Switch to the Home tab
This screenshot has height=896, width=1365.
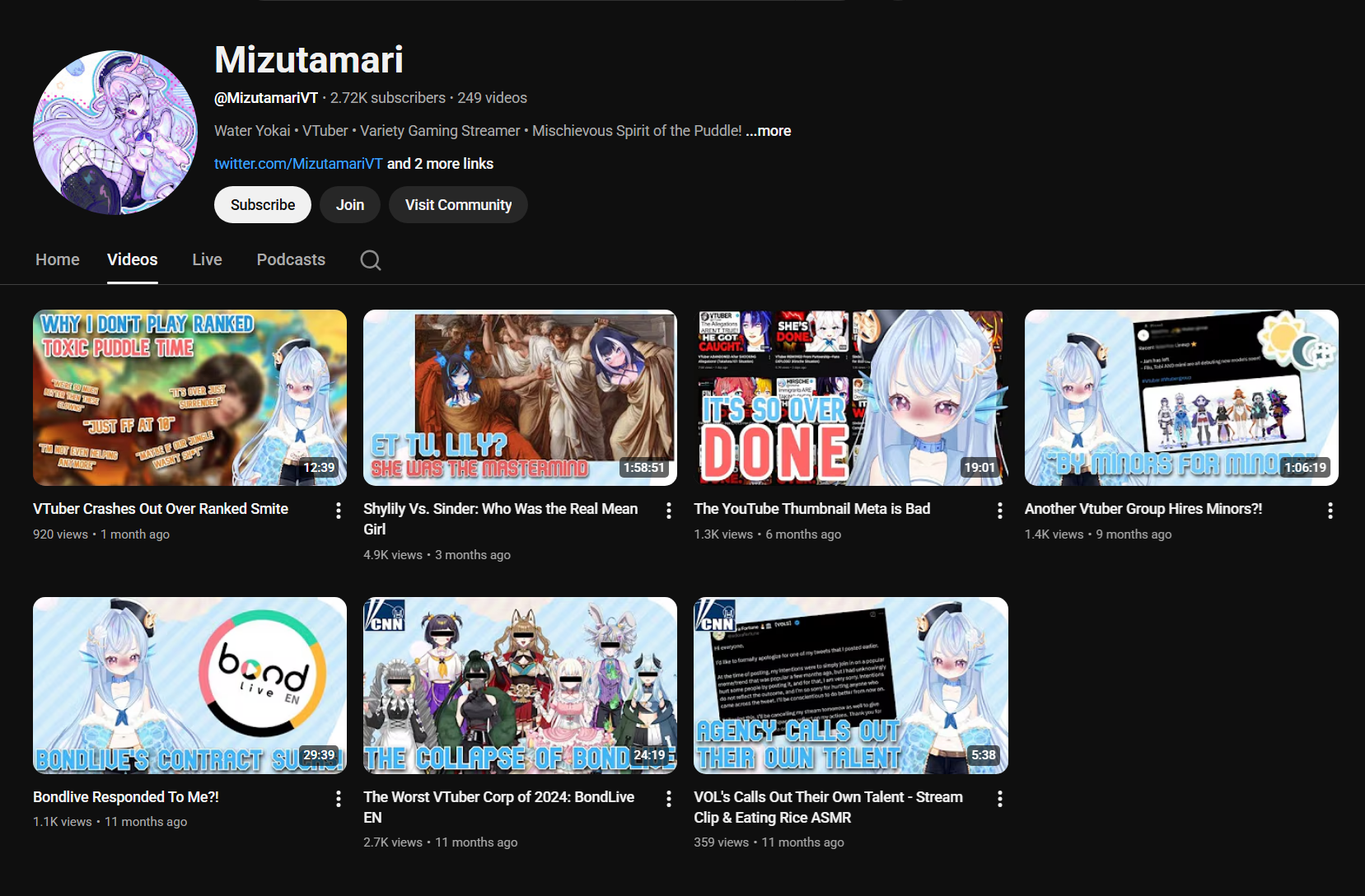(58, 259)
